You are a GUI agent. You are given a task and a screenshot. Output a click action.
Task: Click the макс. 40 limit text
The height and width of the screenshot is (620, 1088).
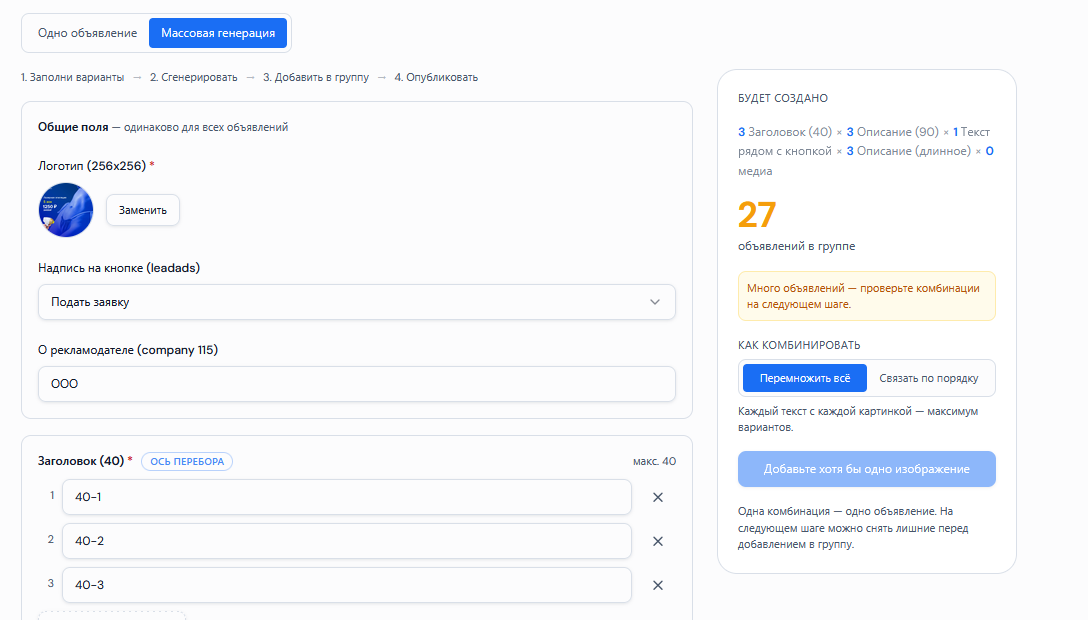tap(654, 461)
